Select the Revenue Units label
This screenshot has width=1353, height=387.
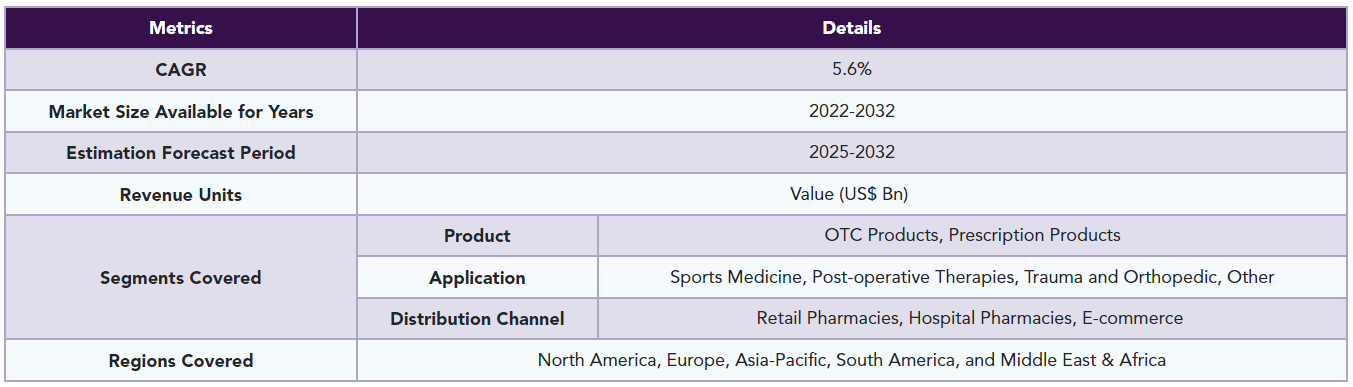click(x=181, y=195)
